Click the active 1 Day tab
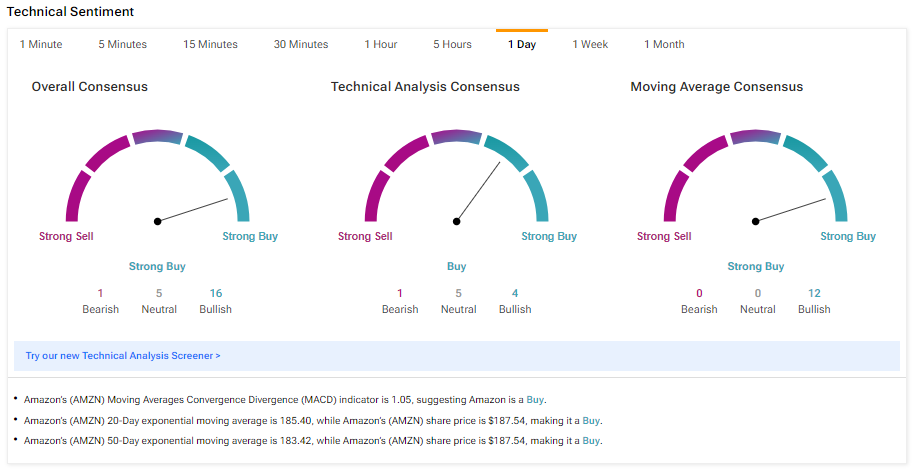This screenshot has height=472, width=917. pos(521,44)
